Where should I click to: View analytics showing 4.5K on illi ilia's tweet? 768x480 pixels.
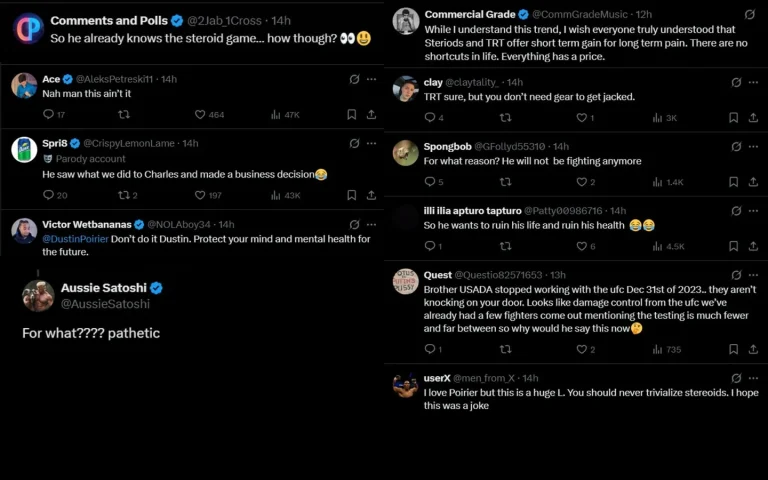point(668,246)
